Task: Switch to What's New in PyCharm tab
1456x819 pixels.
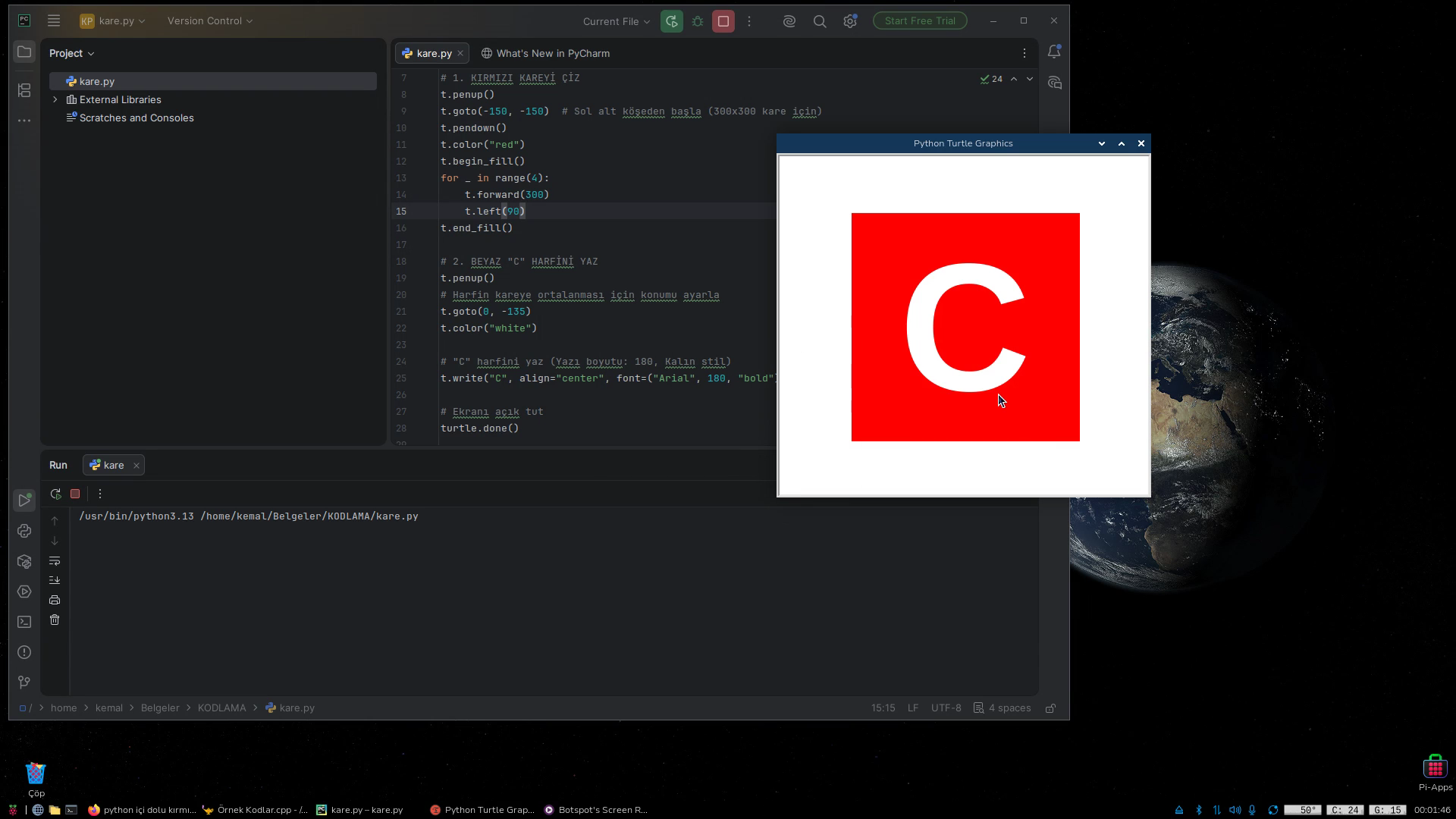Action: (545, 53)
